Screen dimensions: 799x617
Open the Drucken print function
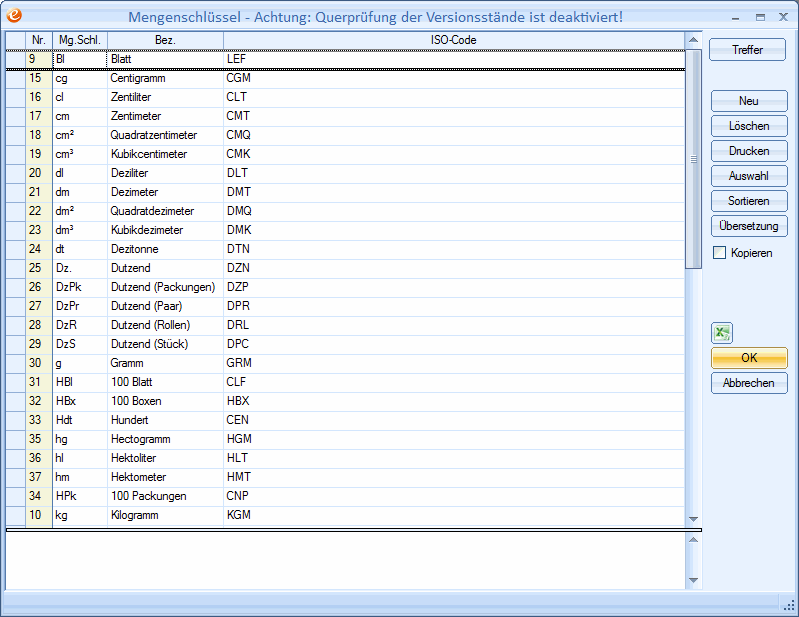[748, 151]
